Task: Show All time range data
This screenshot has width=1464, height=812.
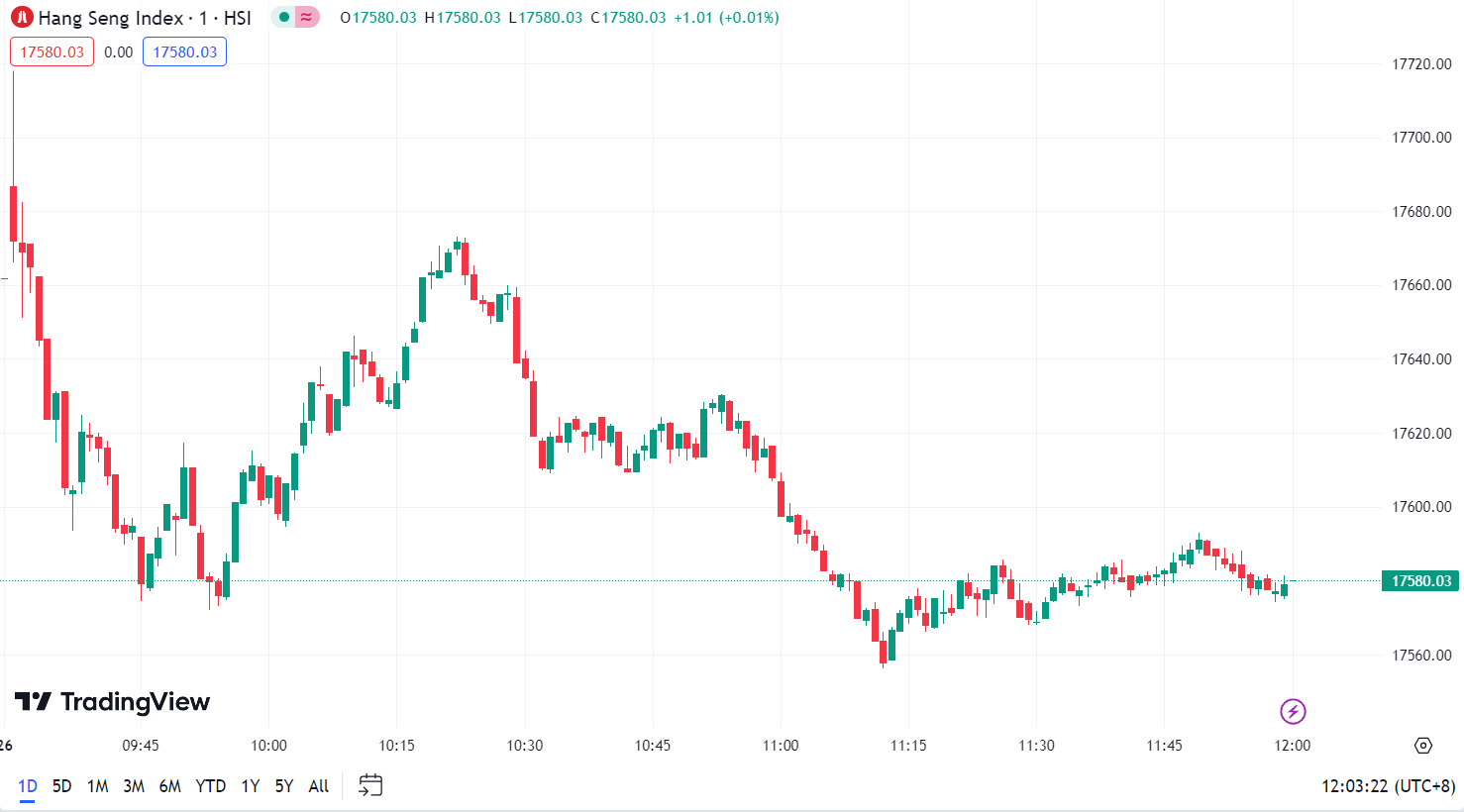Action: (x=319, y=786)
